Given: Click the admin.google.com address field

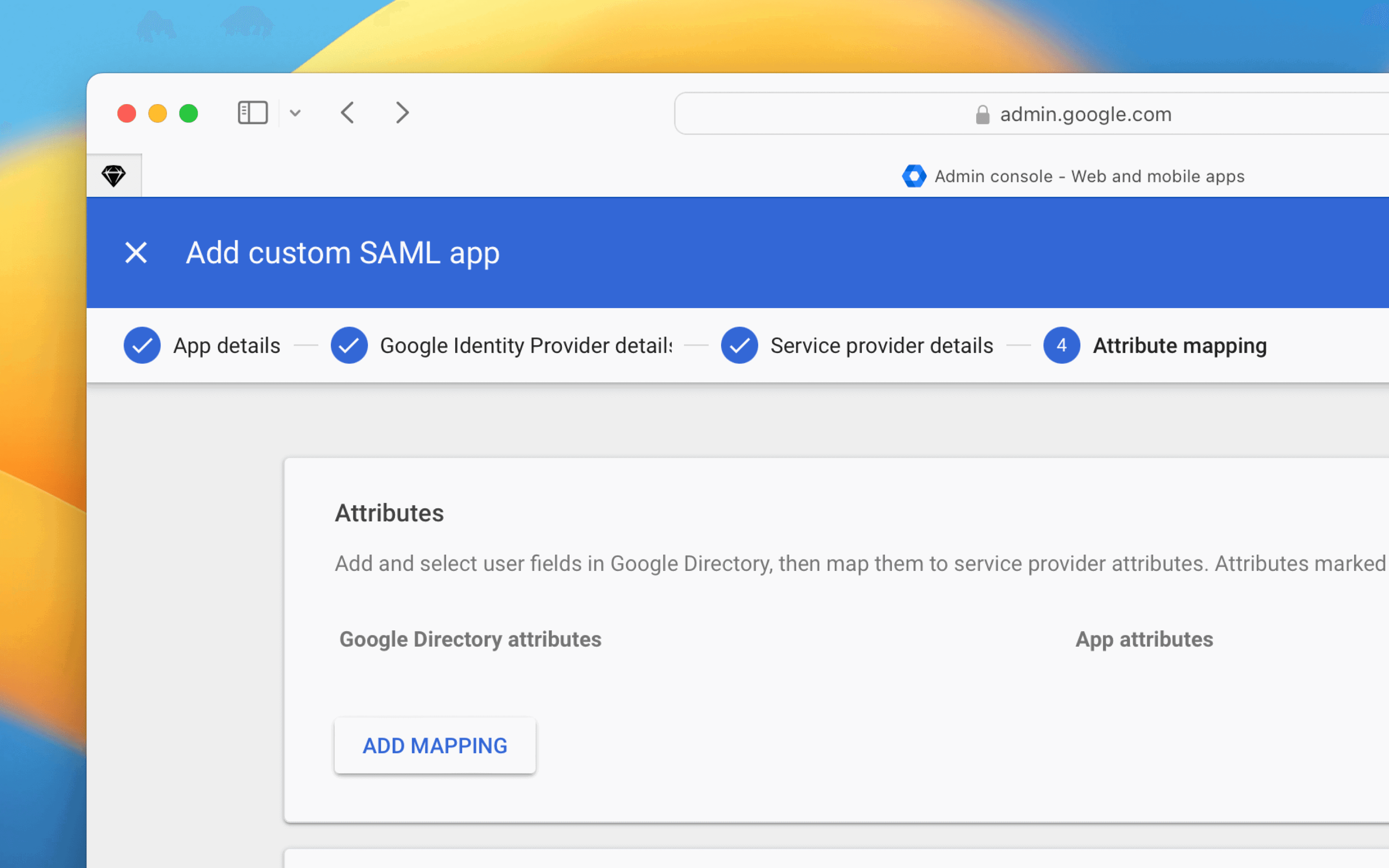Looking at the screenshot, I should (1085, 114).
